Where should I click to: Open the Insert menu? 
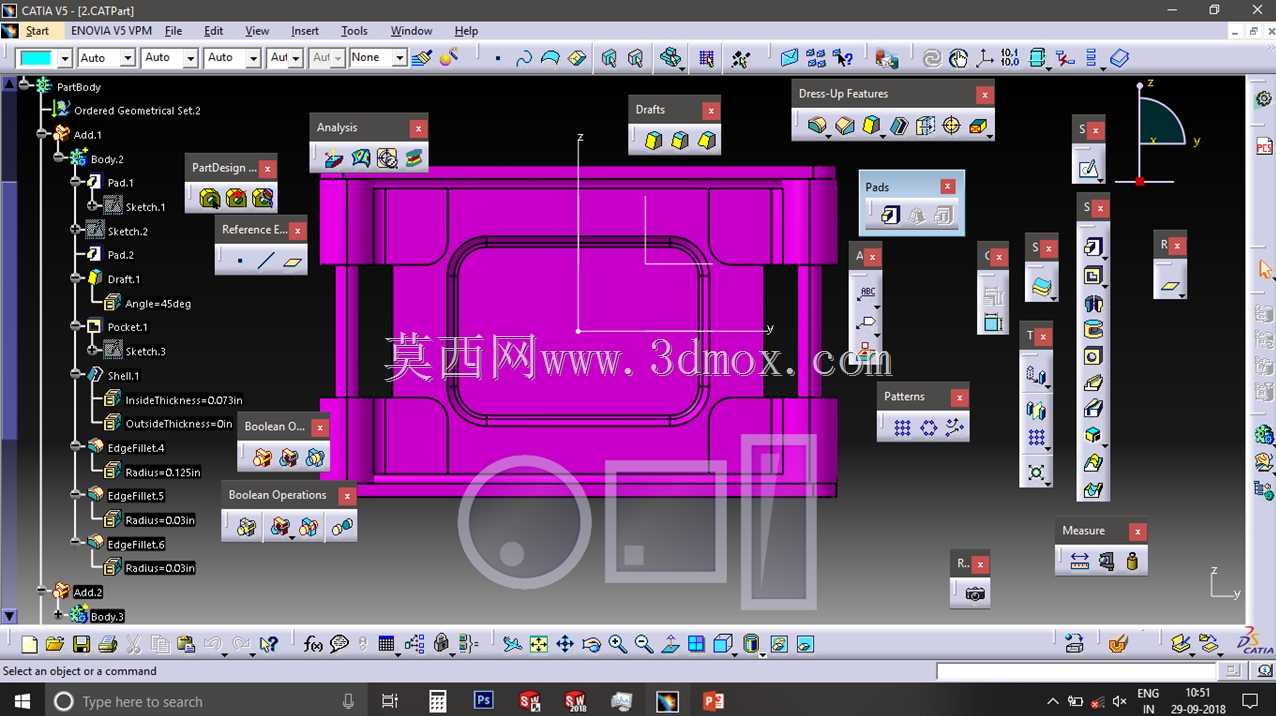point(305,31)
